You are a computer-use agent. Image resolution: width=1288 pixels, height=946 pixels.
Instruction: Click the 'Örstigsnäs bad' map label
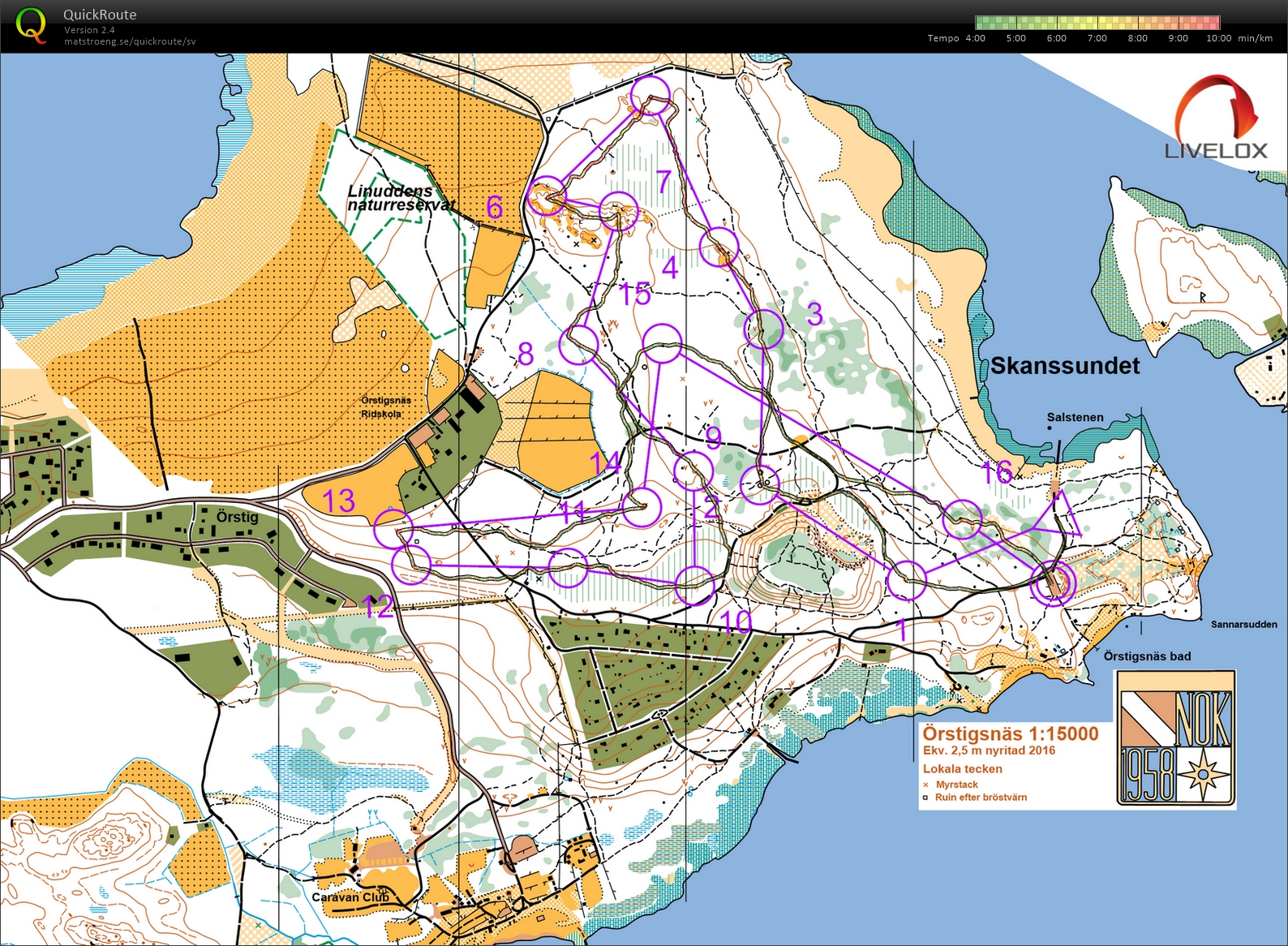pyautogui.click(x=1147, y=656)
